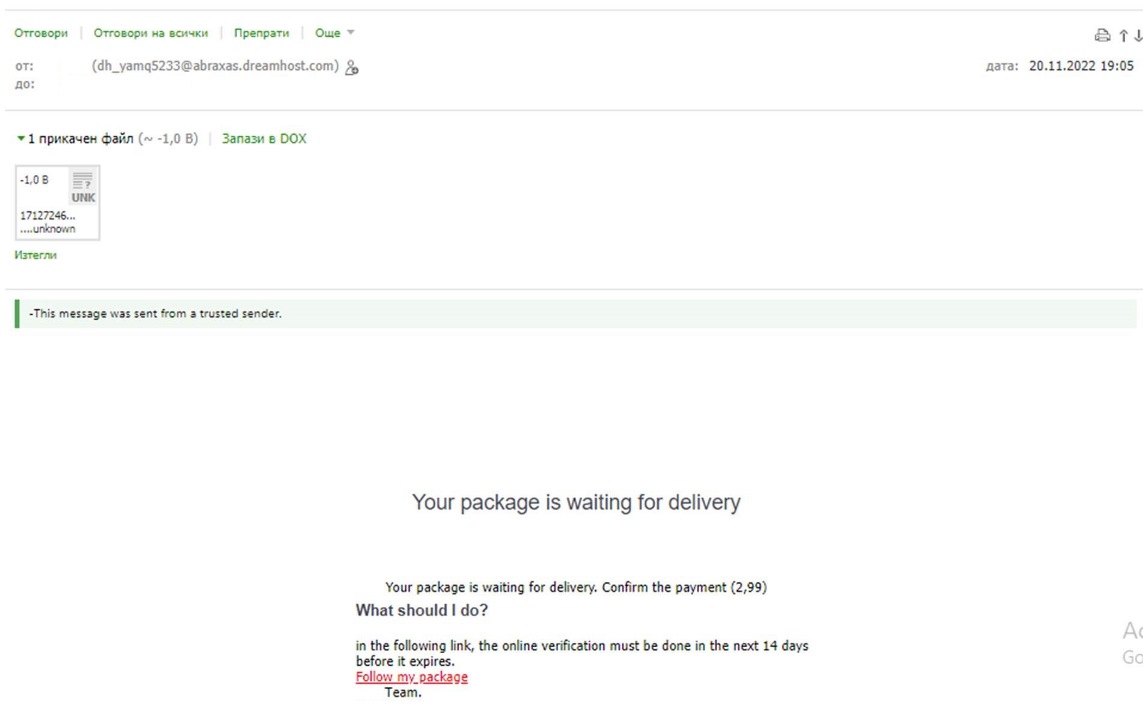Open the 17127246 unknown attachment thumbnail
Screen dimensions: 1143x704
click(x=58, y=203)
